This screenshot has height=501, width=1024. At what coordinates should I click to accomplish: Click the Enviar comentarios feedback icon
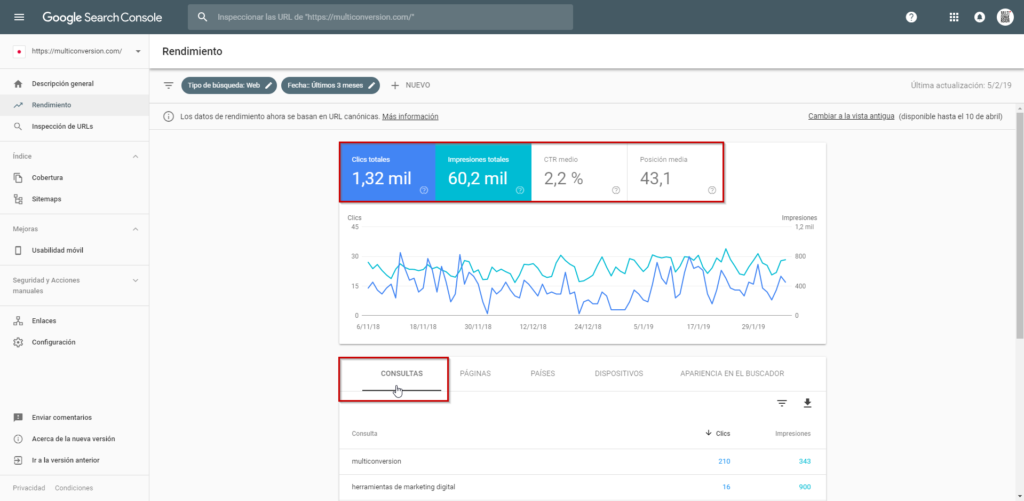tap(18, 417)
